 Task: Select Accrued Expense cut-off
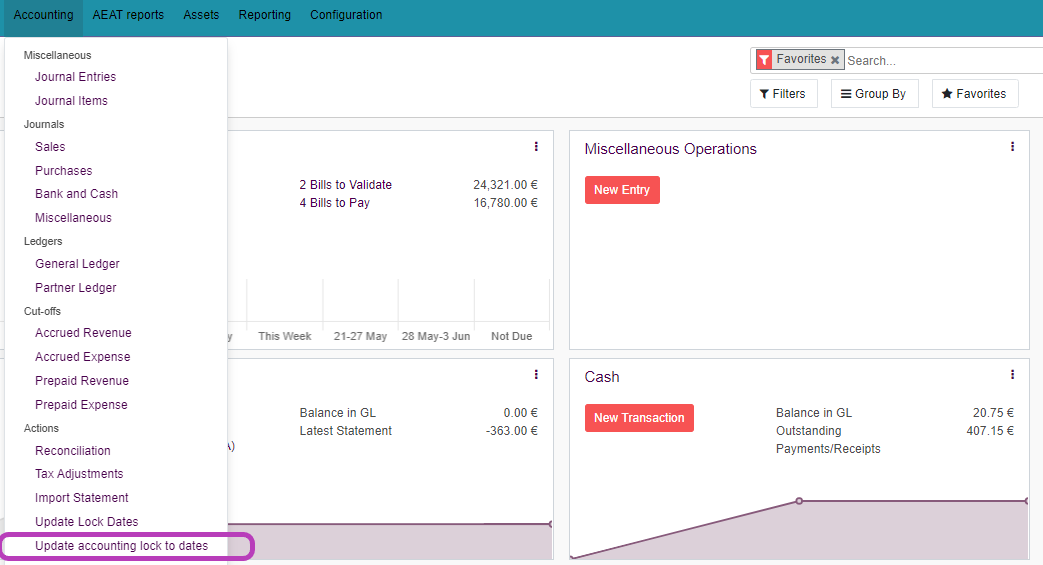(x=82, y=357)
